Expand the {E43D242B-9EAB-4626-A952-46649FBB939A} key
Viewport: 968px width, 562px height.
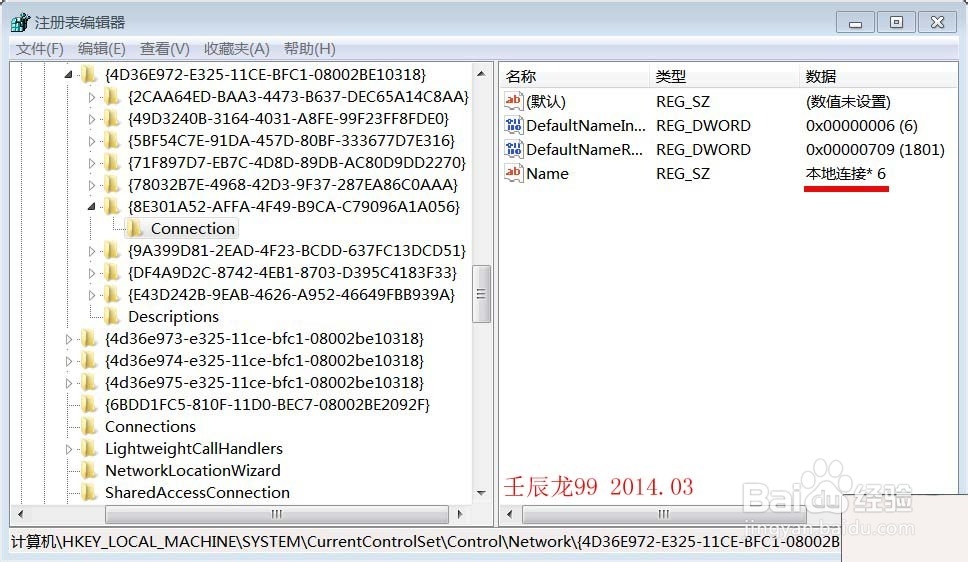point(91,295)
